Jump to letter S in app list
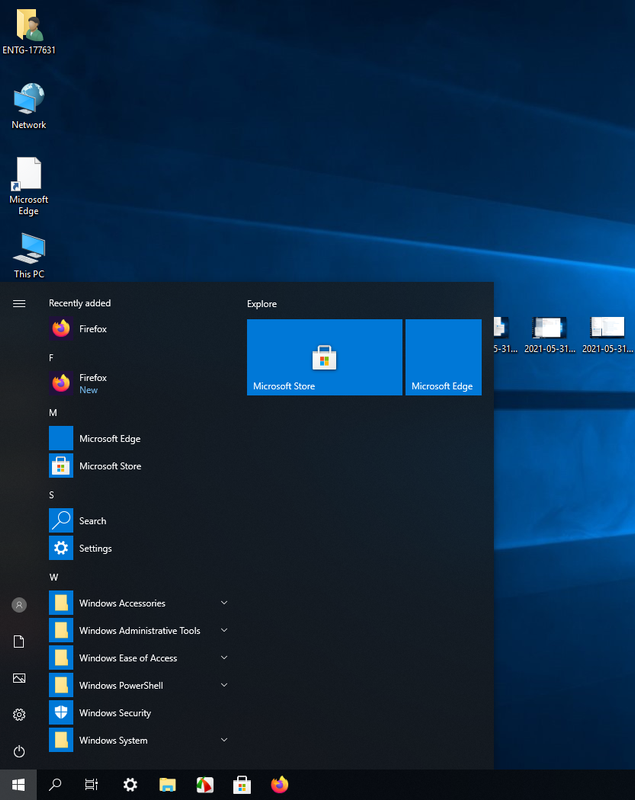Image resolution: width=635 pixels, height=800 pixels. tap(52, 495)
